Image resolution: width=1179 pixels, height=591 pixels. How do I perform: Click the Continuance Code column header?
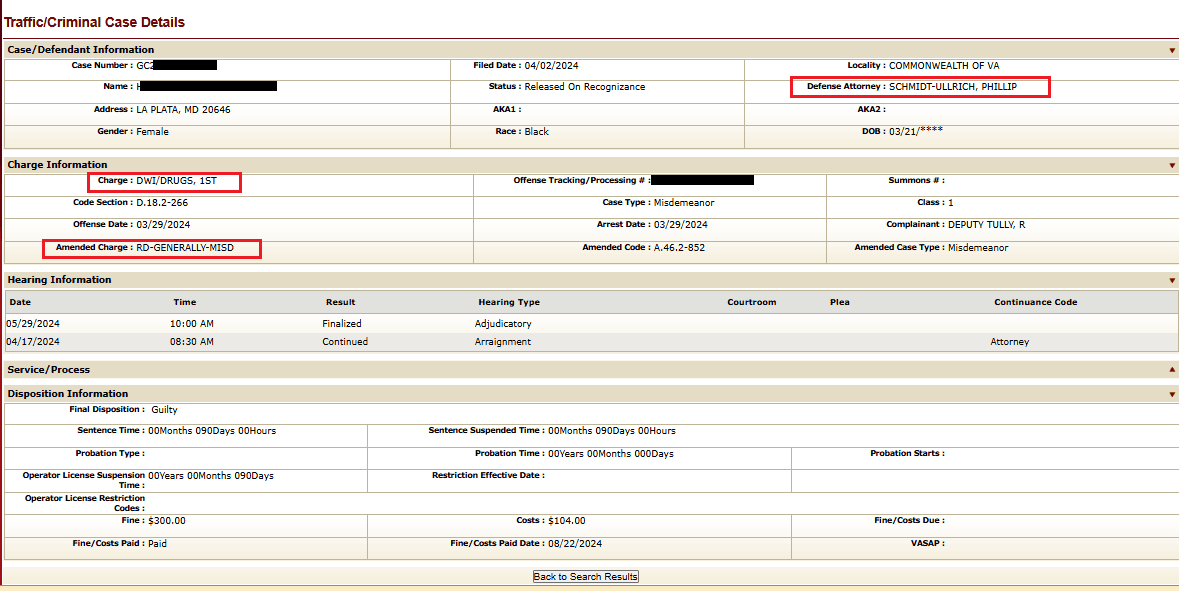[1035, 302]
